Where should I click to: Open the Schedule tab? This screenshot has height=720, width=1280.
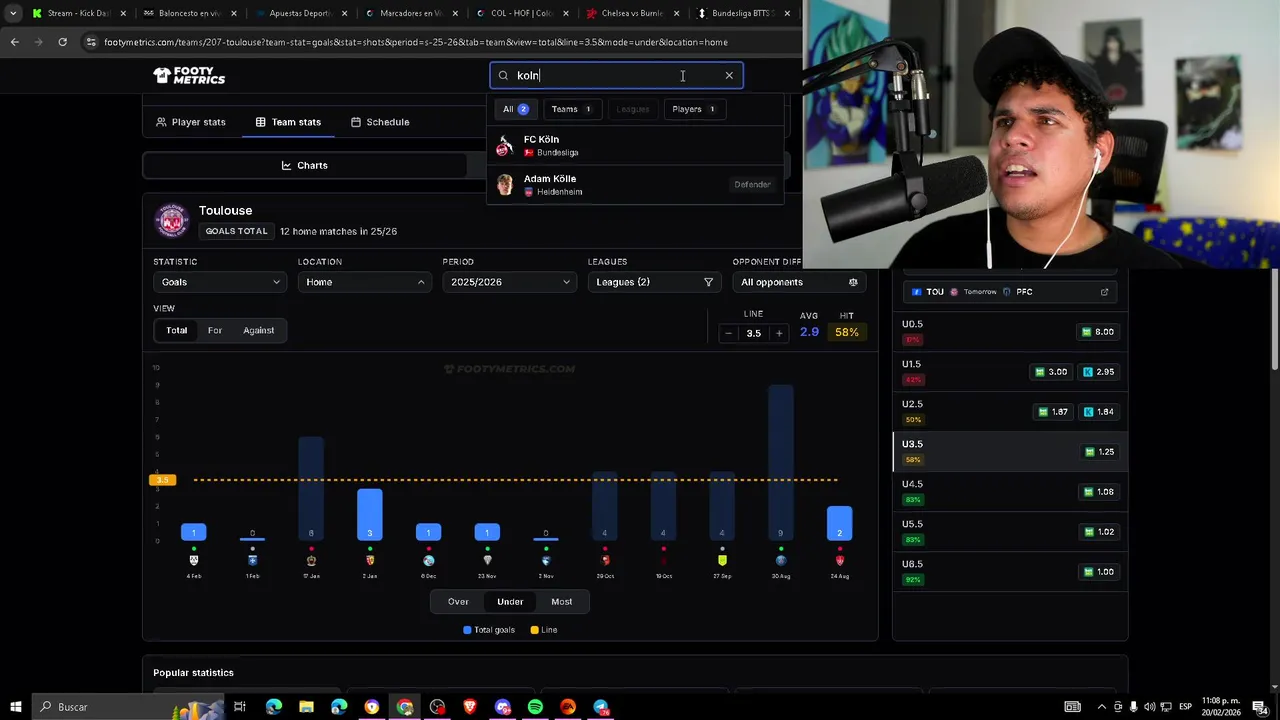point(380,122)
